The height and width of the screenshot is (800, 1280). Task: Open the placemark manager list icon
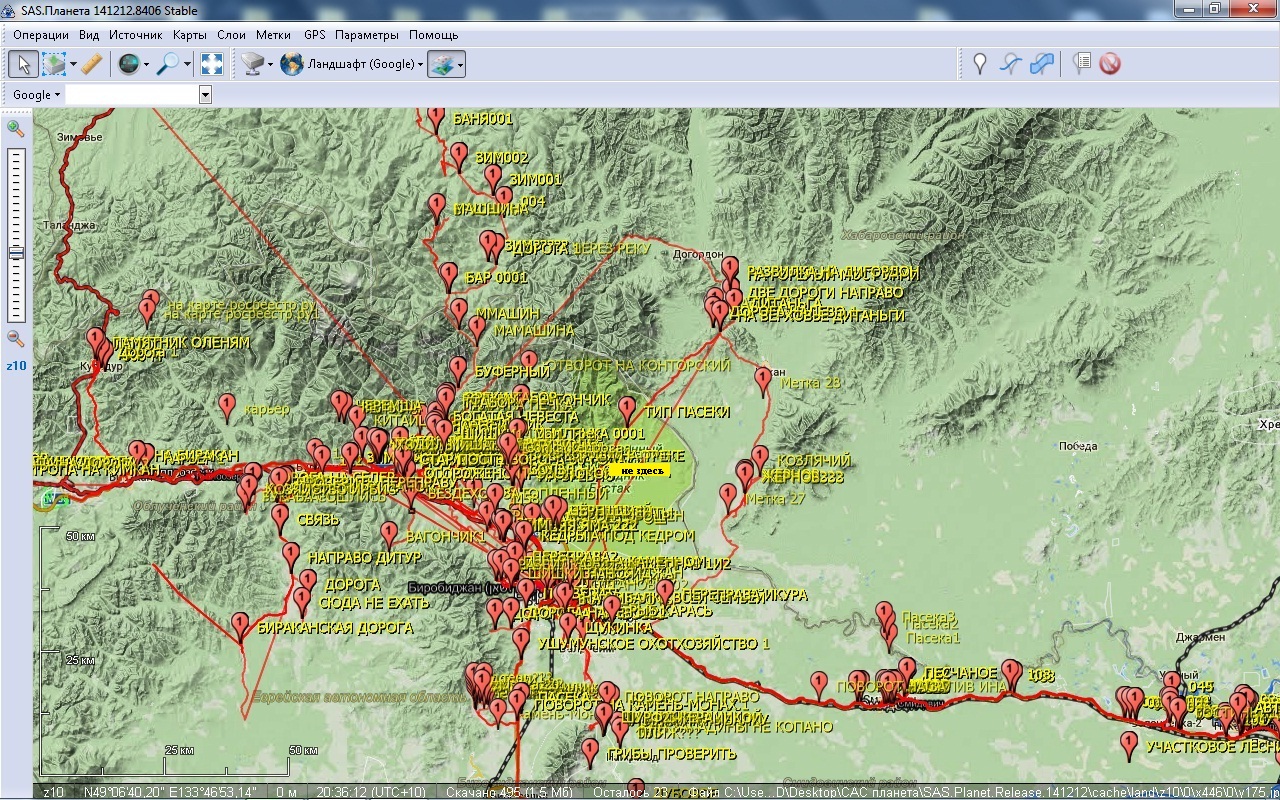point(1081,64)
